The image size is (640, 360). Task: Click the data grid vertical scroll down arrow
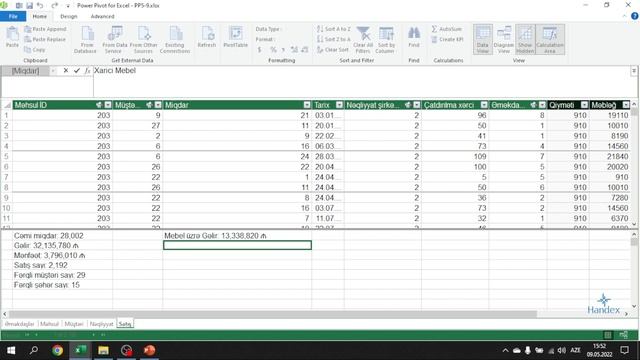click(634, 224)
